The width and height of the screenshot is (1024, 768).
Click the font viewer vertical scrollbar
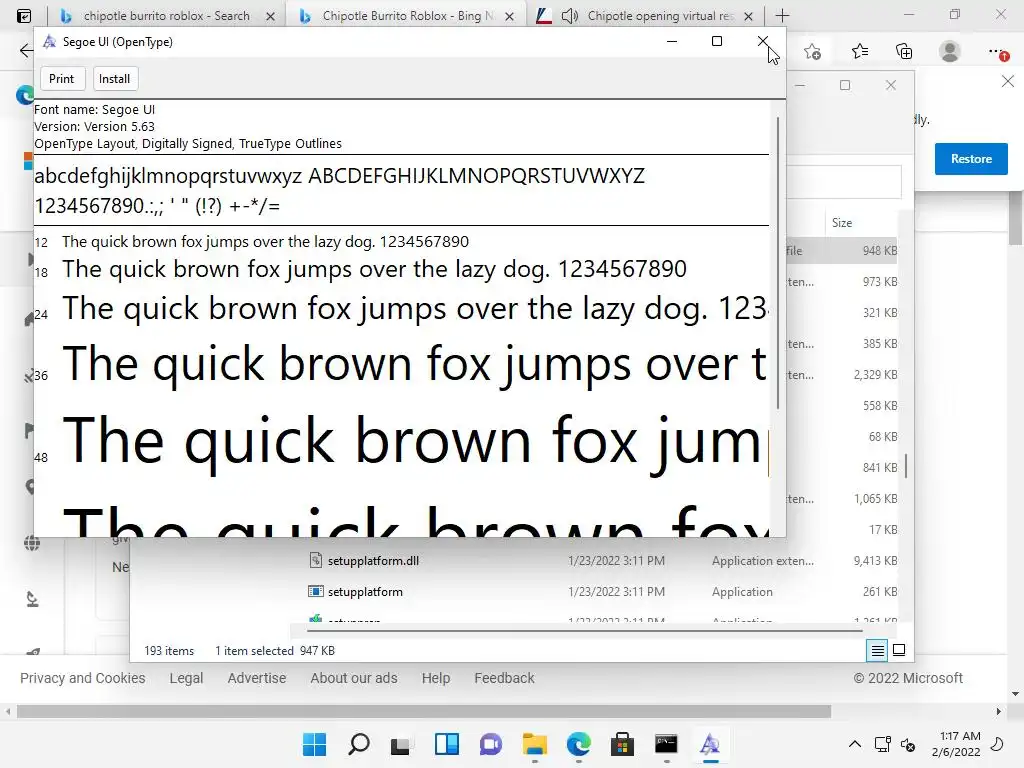point(778,263)
